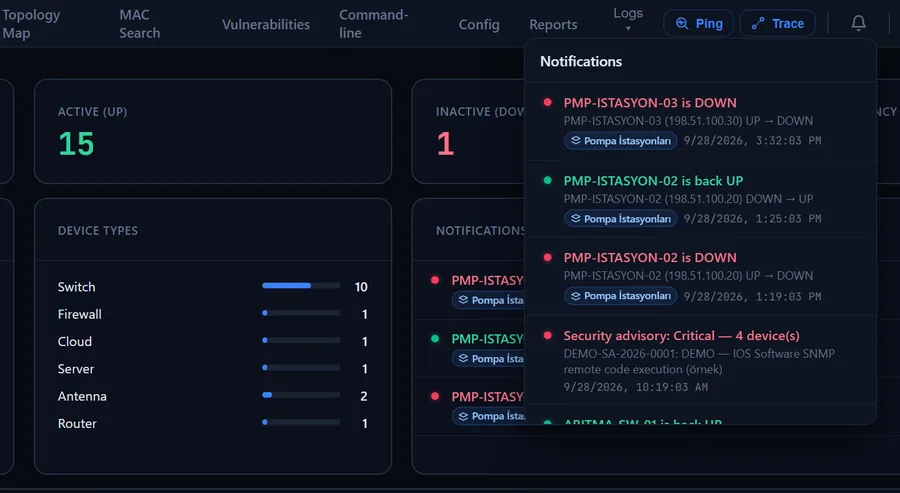
Task: Select the Cloud row in Device Types
Action: [212, 341]
